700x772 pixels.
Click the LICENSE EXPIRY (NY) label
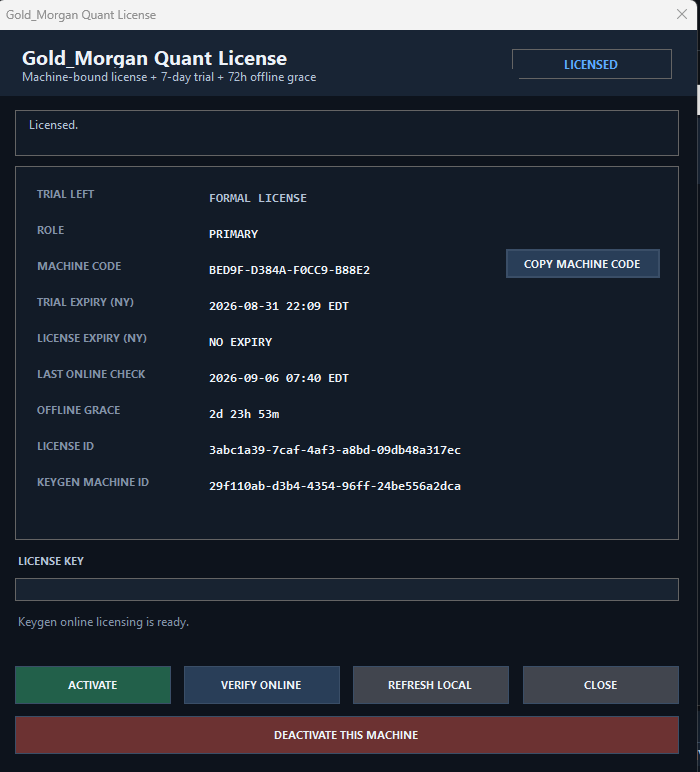[92, 338]
